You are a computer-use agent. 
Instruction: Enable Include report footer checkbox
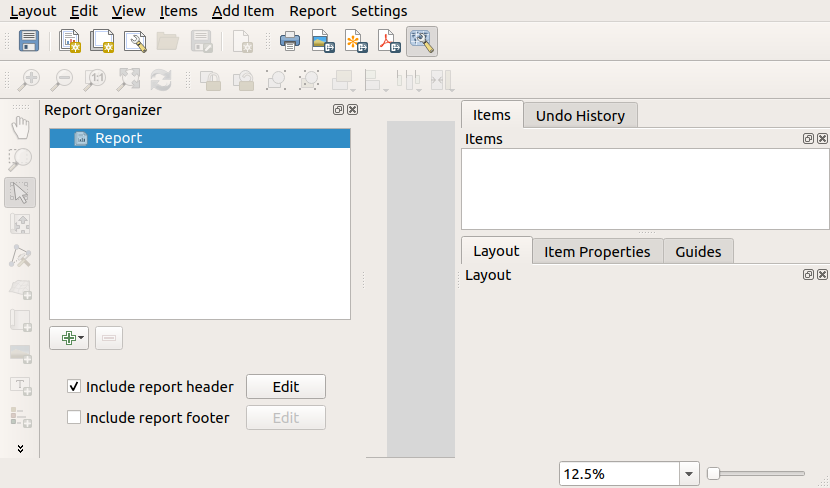coord(74,418)
